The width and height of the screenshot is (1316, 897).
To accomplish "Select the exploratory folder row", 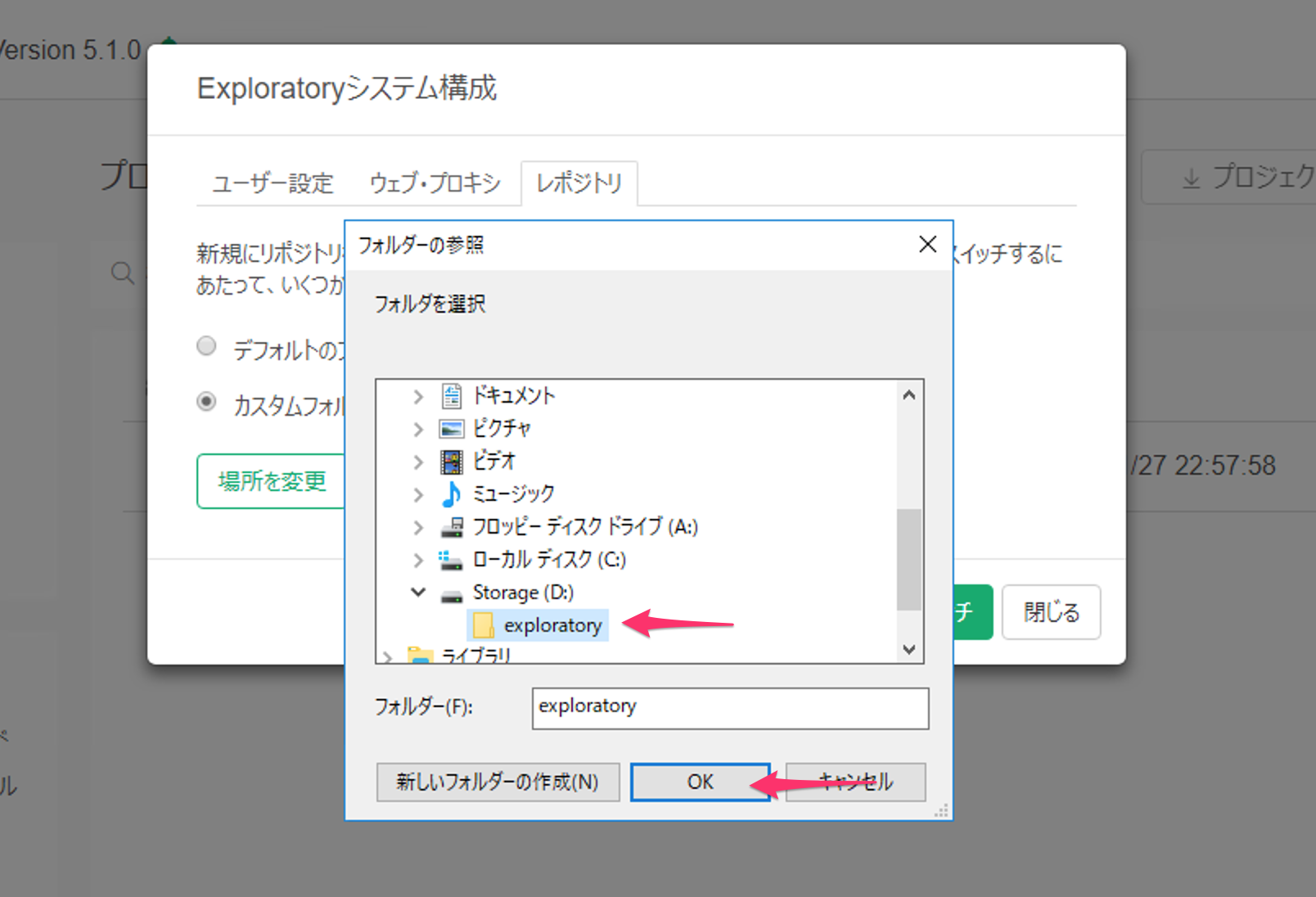I will (538, 625).
